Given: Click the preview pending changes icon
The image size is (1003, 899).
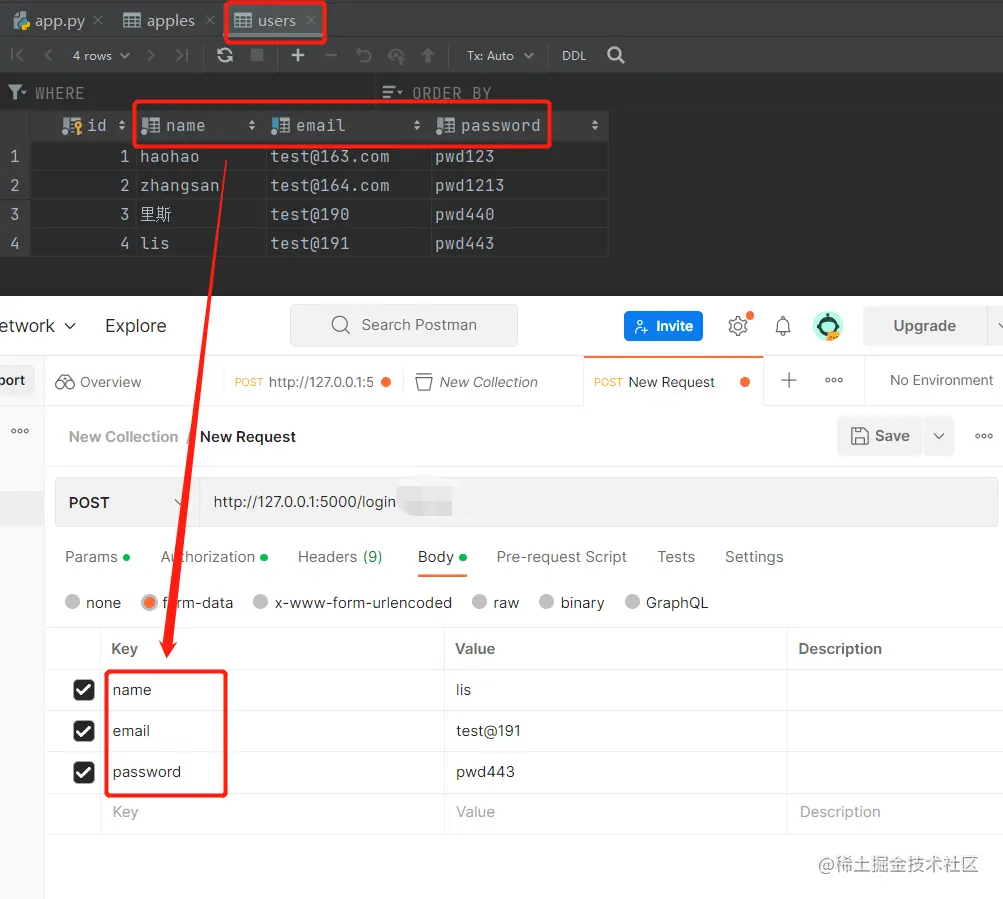Looking at the screenshot, I should coord(397,56).
